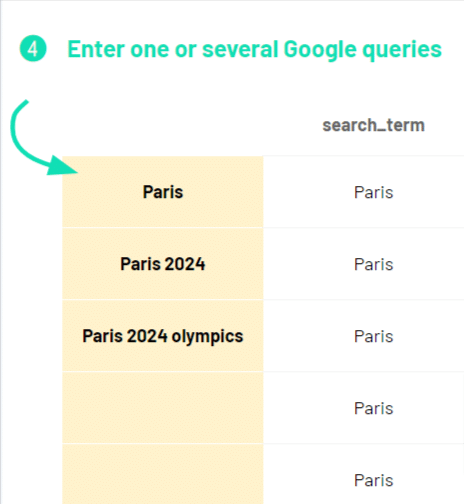Select the 'Paris 2024' query cell
Screen dimensions: 464x504
tap(163, 264)
